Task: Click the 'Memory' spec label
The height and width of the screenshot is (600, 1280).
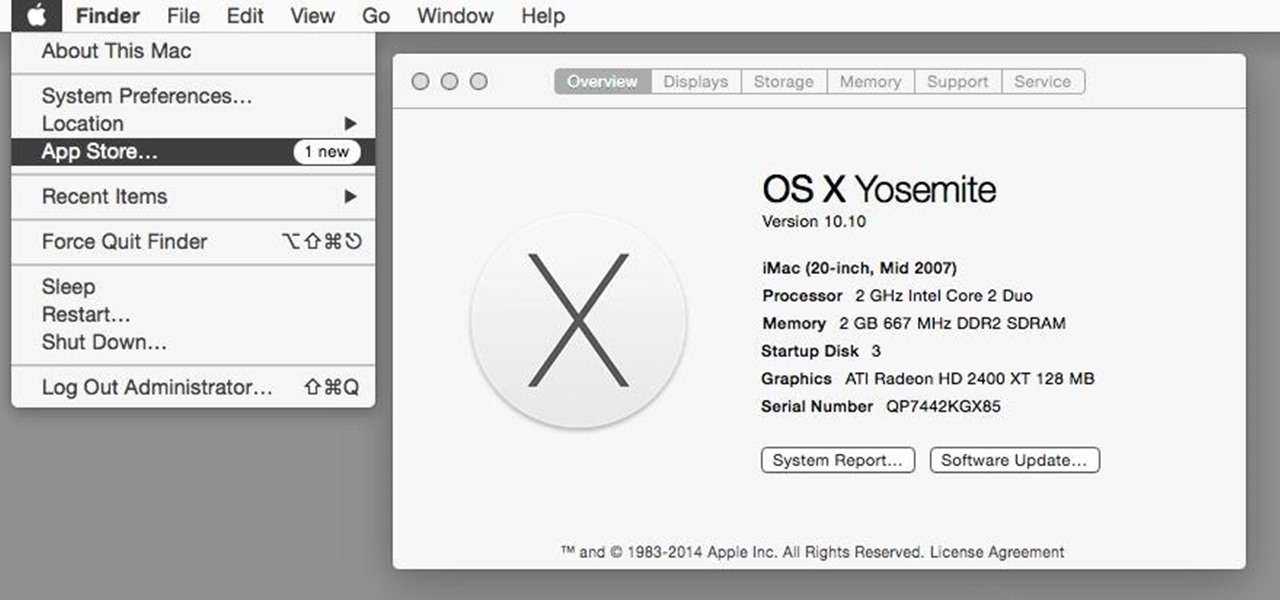Action: 794,324
